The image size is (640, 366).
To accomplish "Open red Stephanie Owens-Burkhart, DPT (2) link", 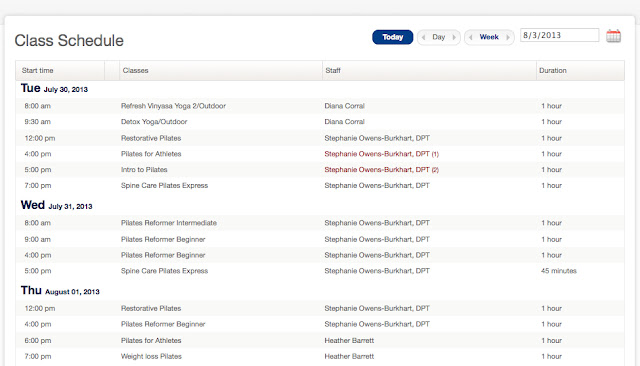I will (x=381, y=170).
